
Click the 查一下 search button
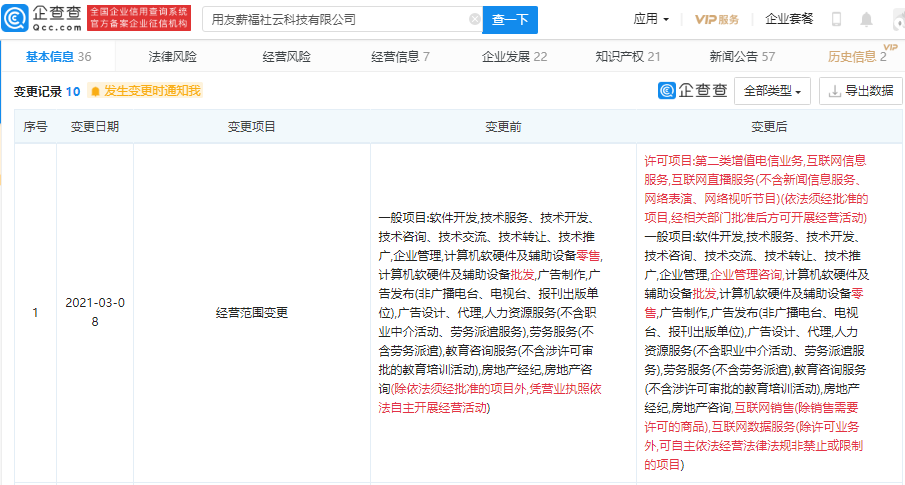click(510, 20)
